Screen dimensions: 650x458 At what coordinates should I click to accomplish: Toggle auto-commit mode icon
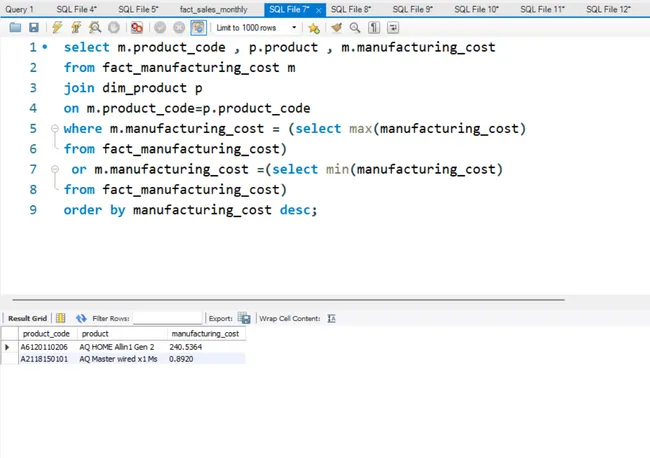pyautogui.click(x=198, y=28)
